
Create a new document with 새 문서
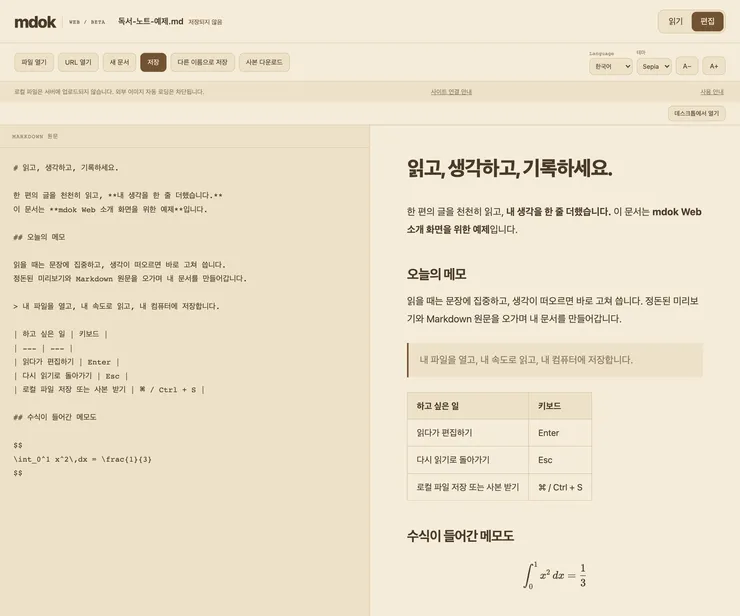[119, 62]
